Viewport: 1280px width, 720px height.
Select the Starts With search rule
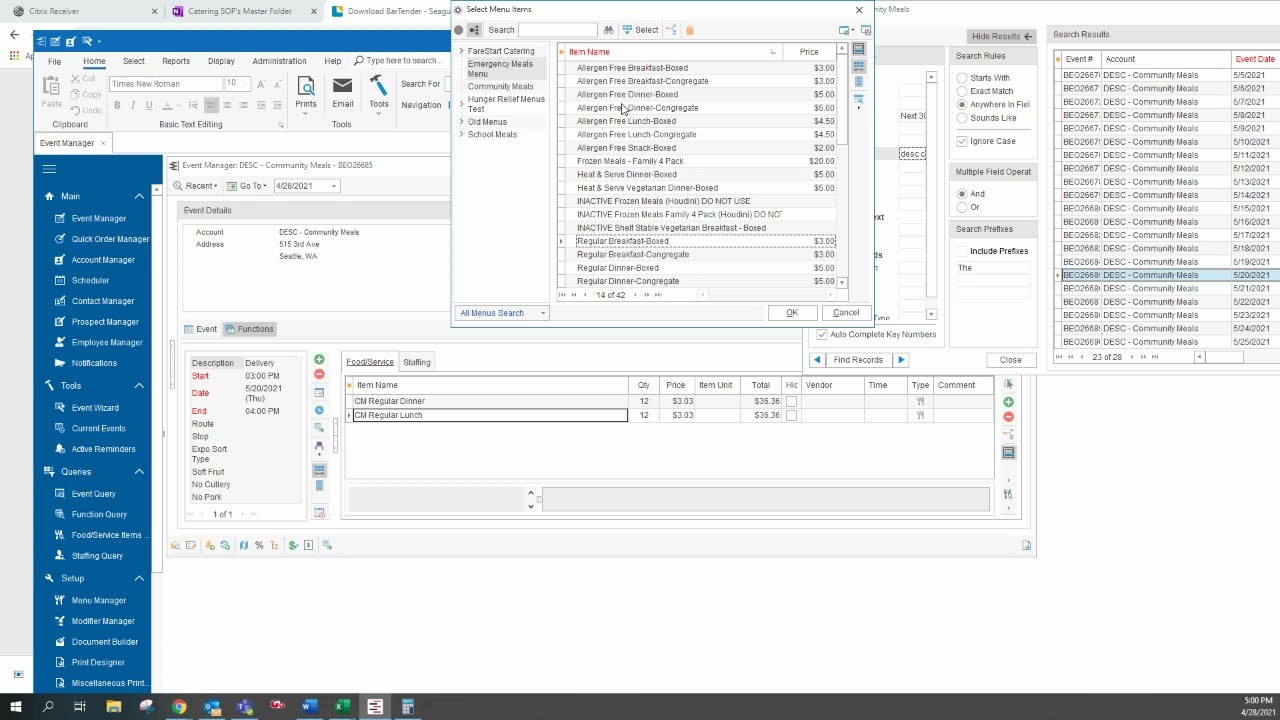click(962, 78)
